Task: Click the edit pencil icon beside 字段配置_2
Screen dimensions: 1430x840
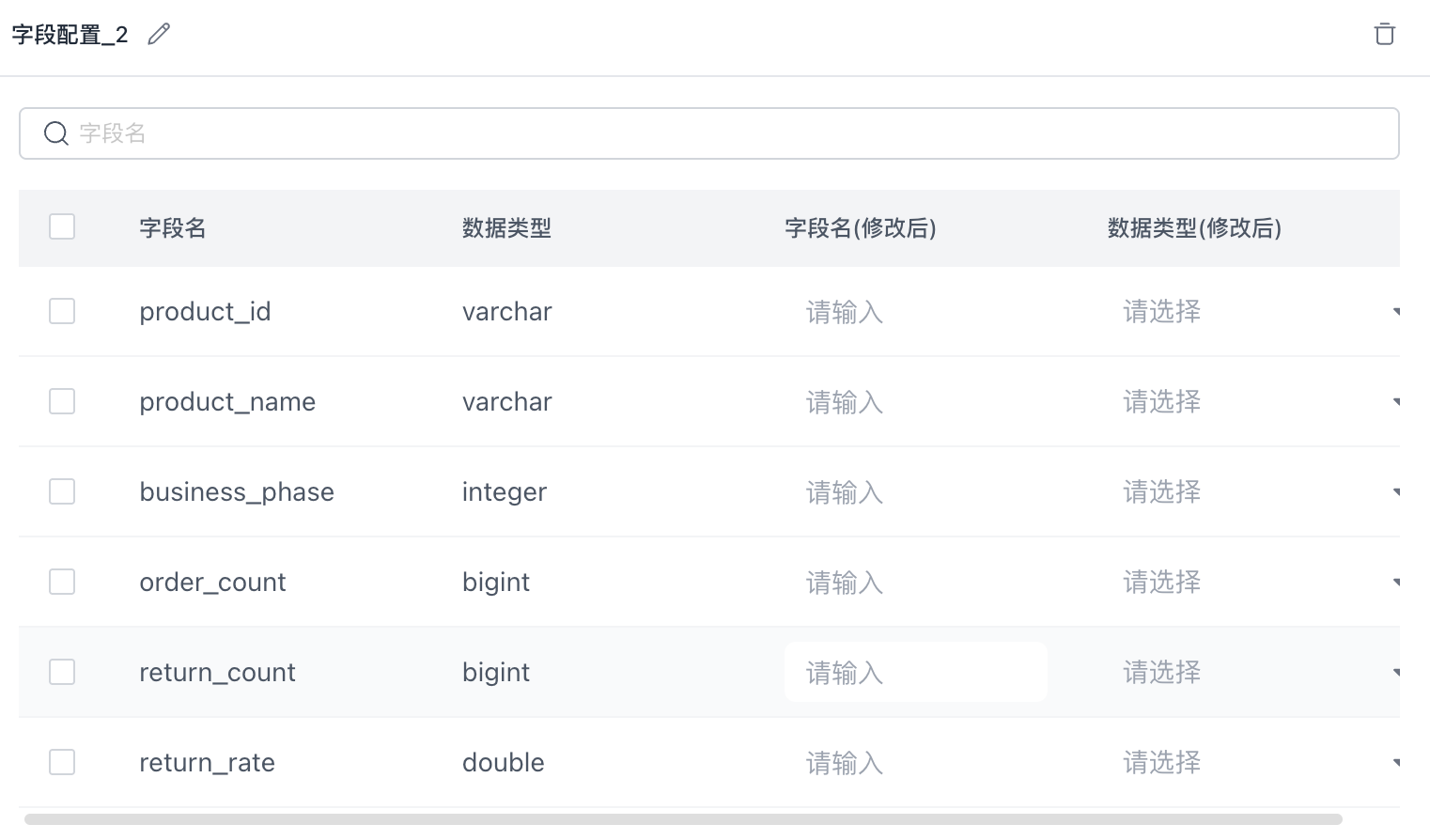Action: [160, 35]
